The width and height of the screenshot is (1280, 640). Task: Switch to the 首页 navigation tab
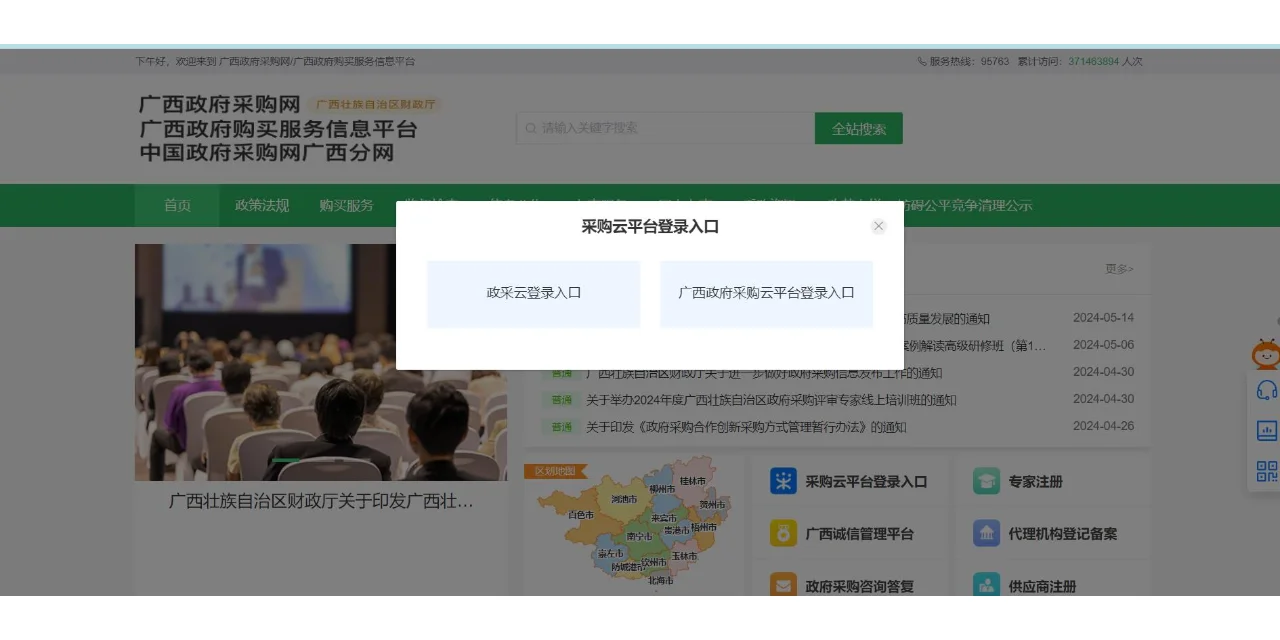pos(176,205)
